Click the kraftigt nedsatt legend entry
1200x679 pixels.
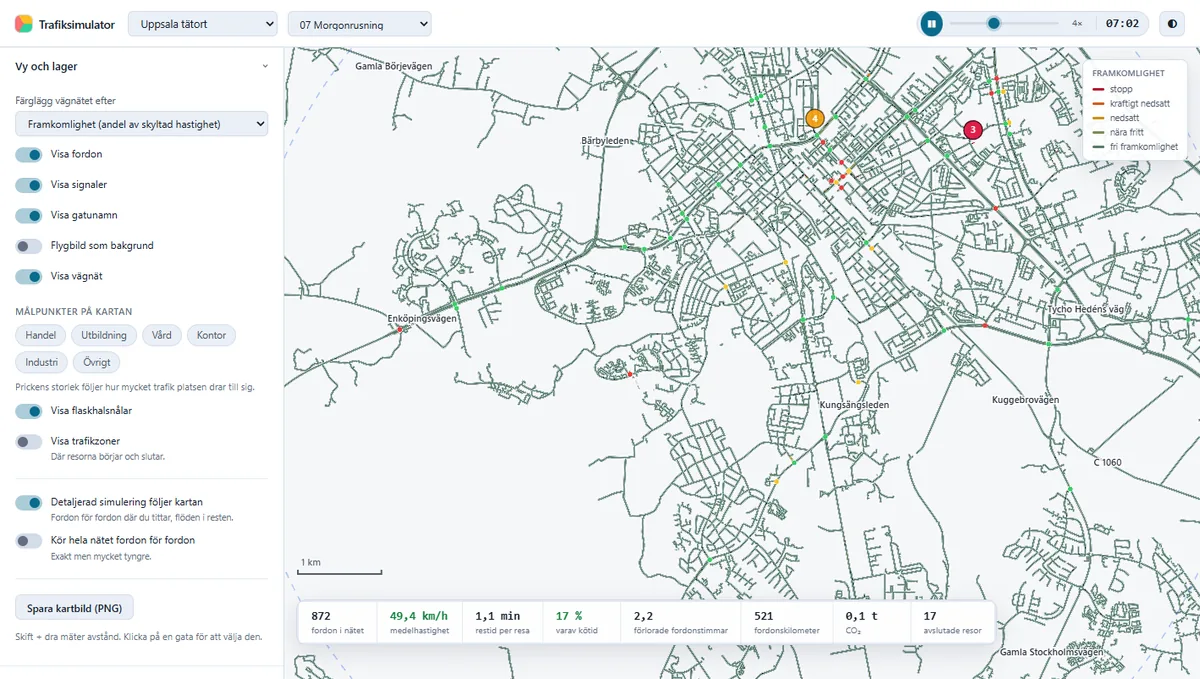coord(1131,103)
